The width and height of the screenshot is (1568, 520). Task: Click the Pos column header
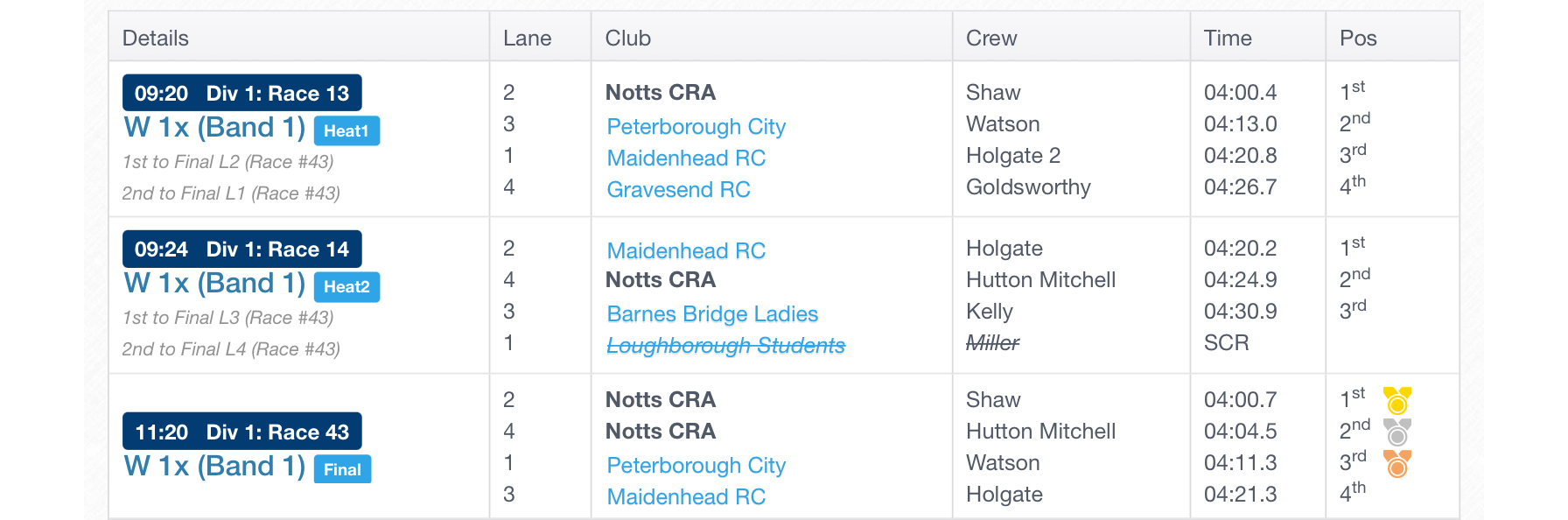[1358, 38]
